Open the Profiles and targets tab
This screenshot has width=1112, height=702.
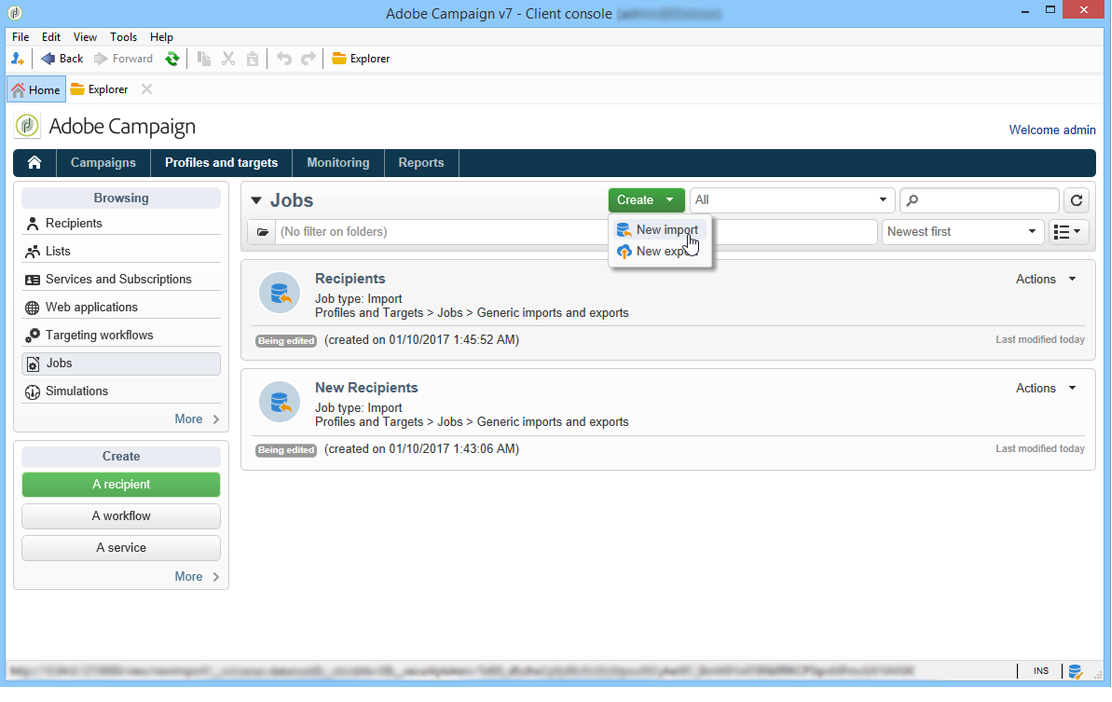(x=221, y=162)
